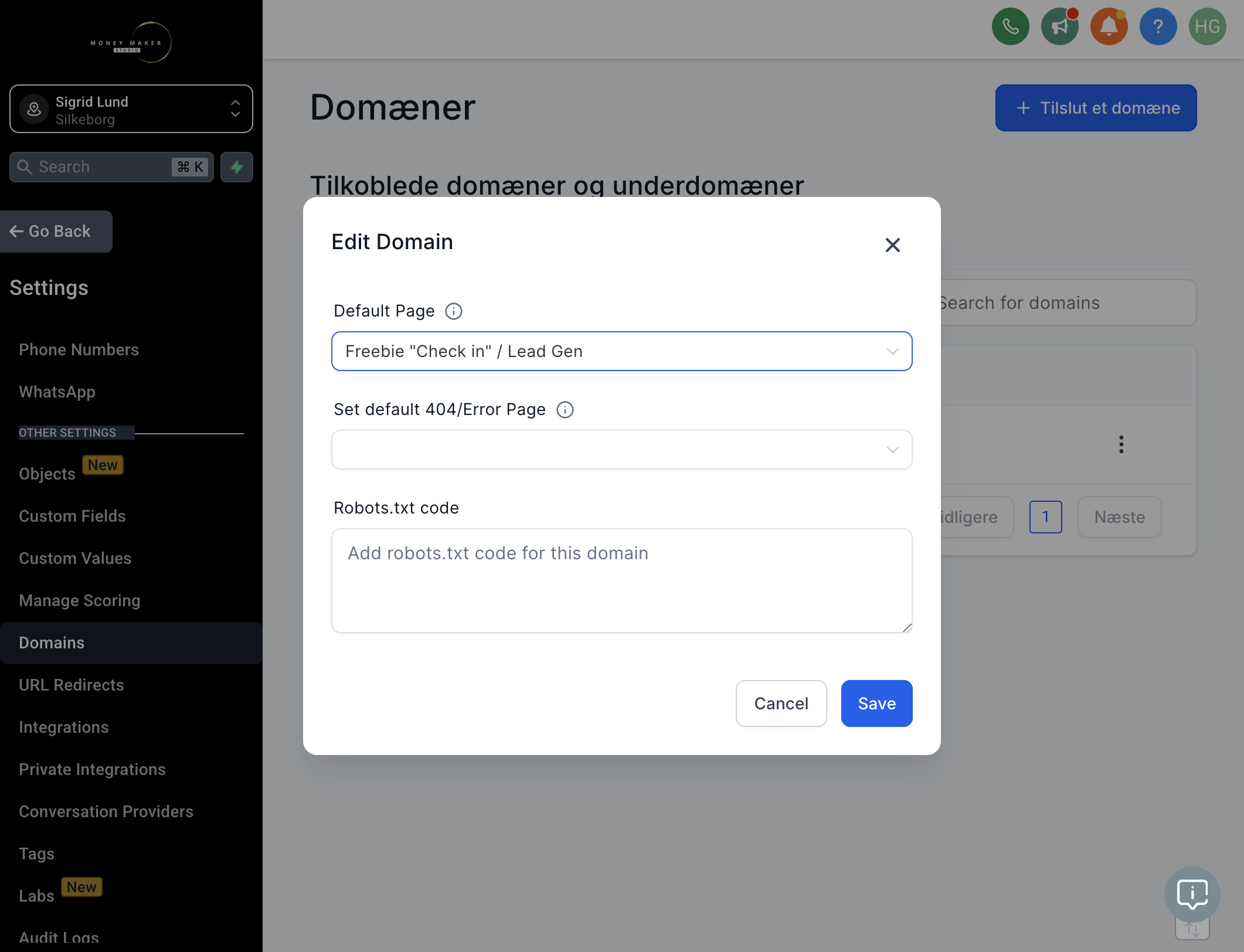Open the three-dot domain options menu
The width and height of the screenshot is (1244, 952).
1121,444
